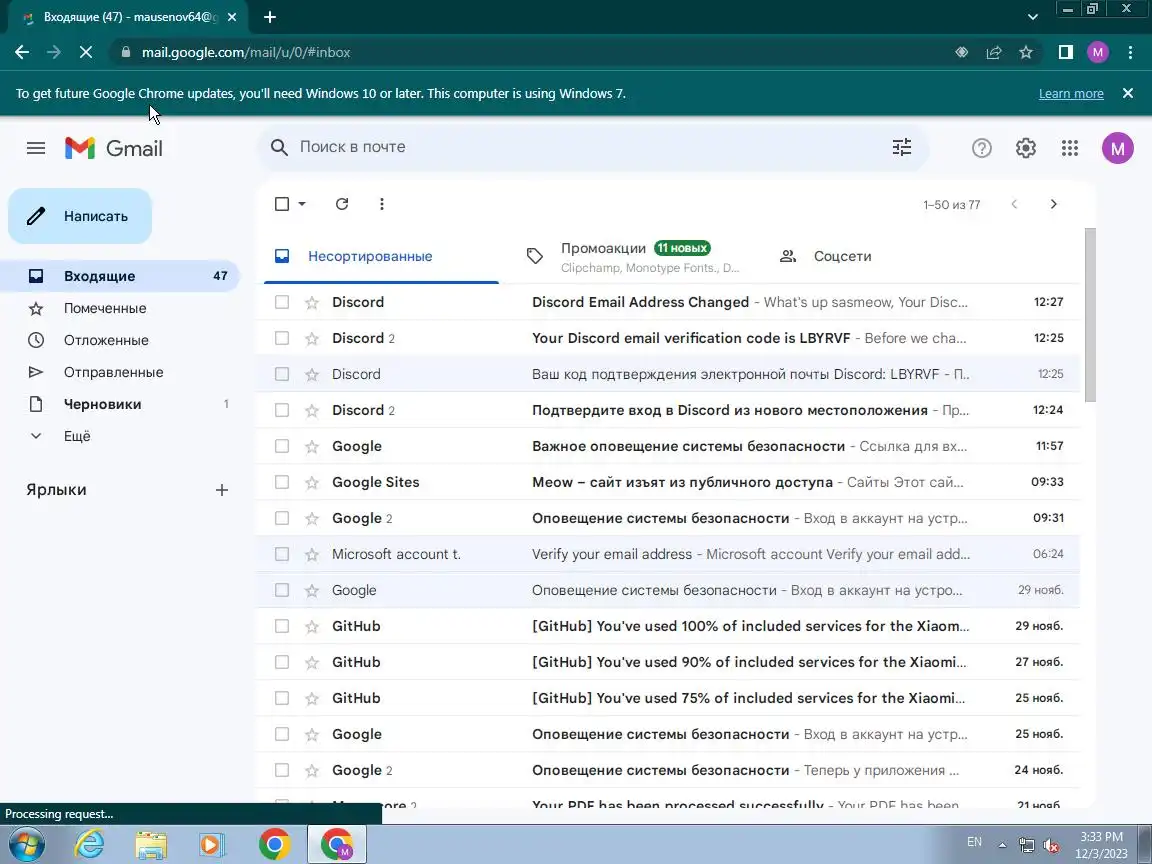Open Помеченные folder
The width and height of the screenshot is (1152, 864).
tap(120, 309)
